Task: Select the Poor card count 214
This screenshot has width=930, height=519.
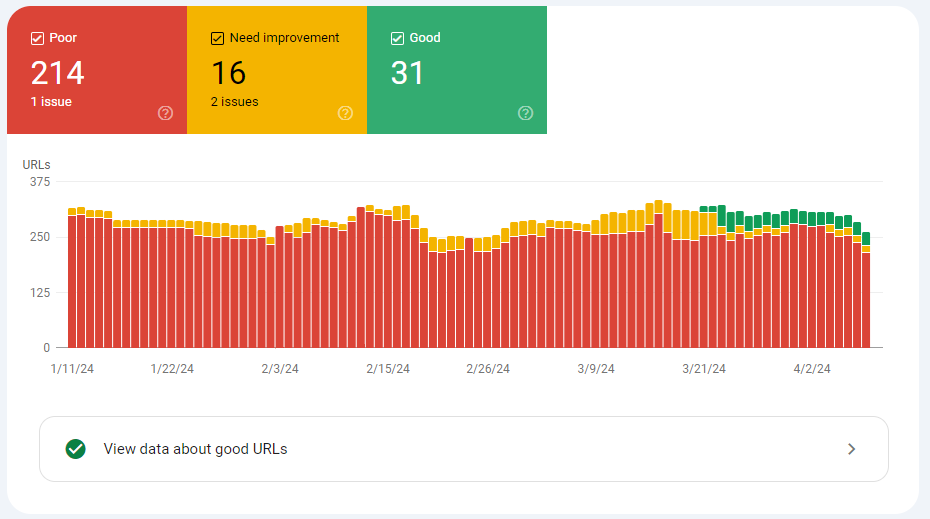Action: pos(58,73)
